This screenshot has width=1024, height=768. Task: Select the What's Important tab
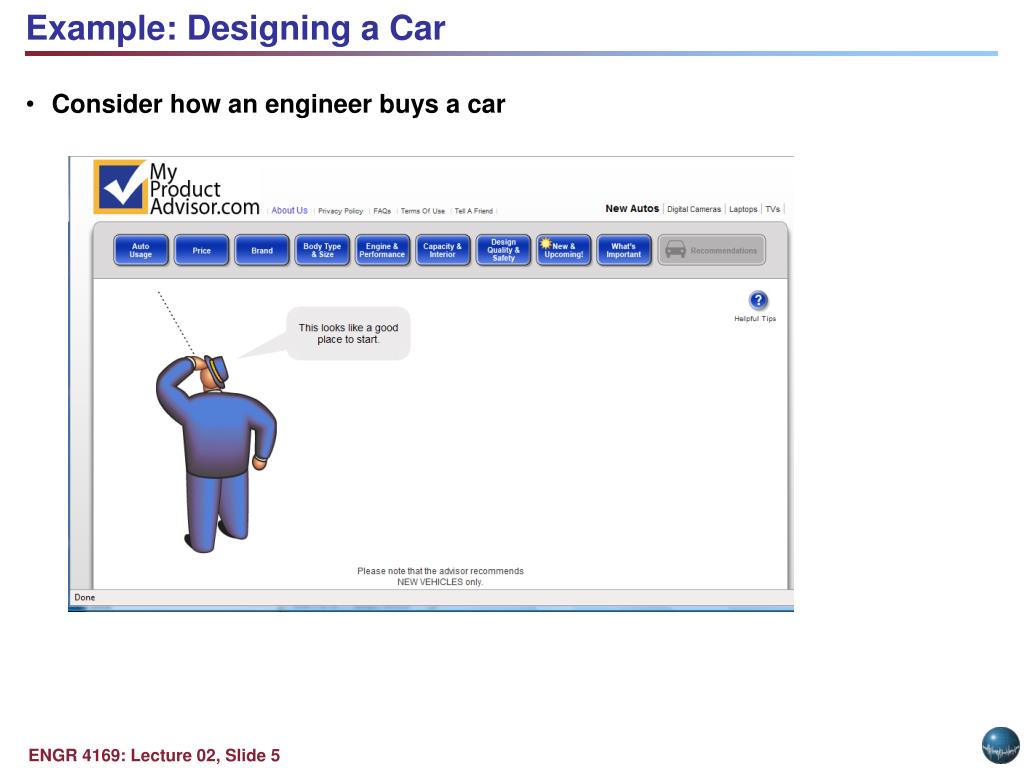tap(623, 250)
